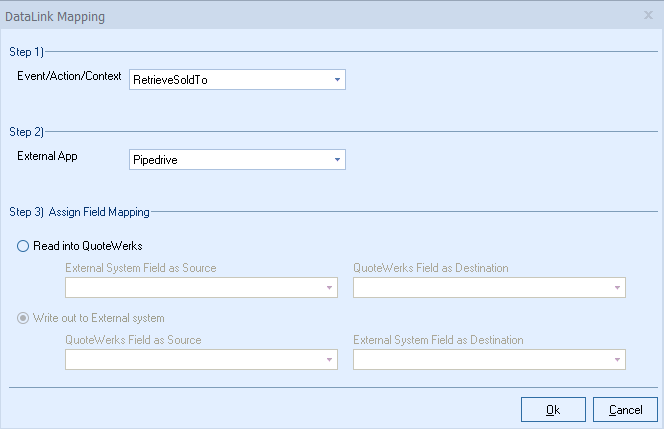Click the Step 3) Assign Field Mapping heading
This screenshot has width=664, height=429.
pos(79,212)
